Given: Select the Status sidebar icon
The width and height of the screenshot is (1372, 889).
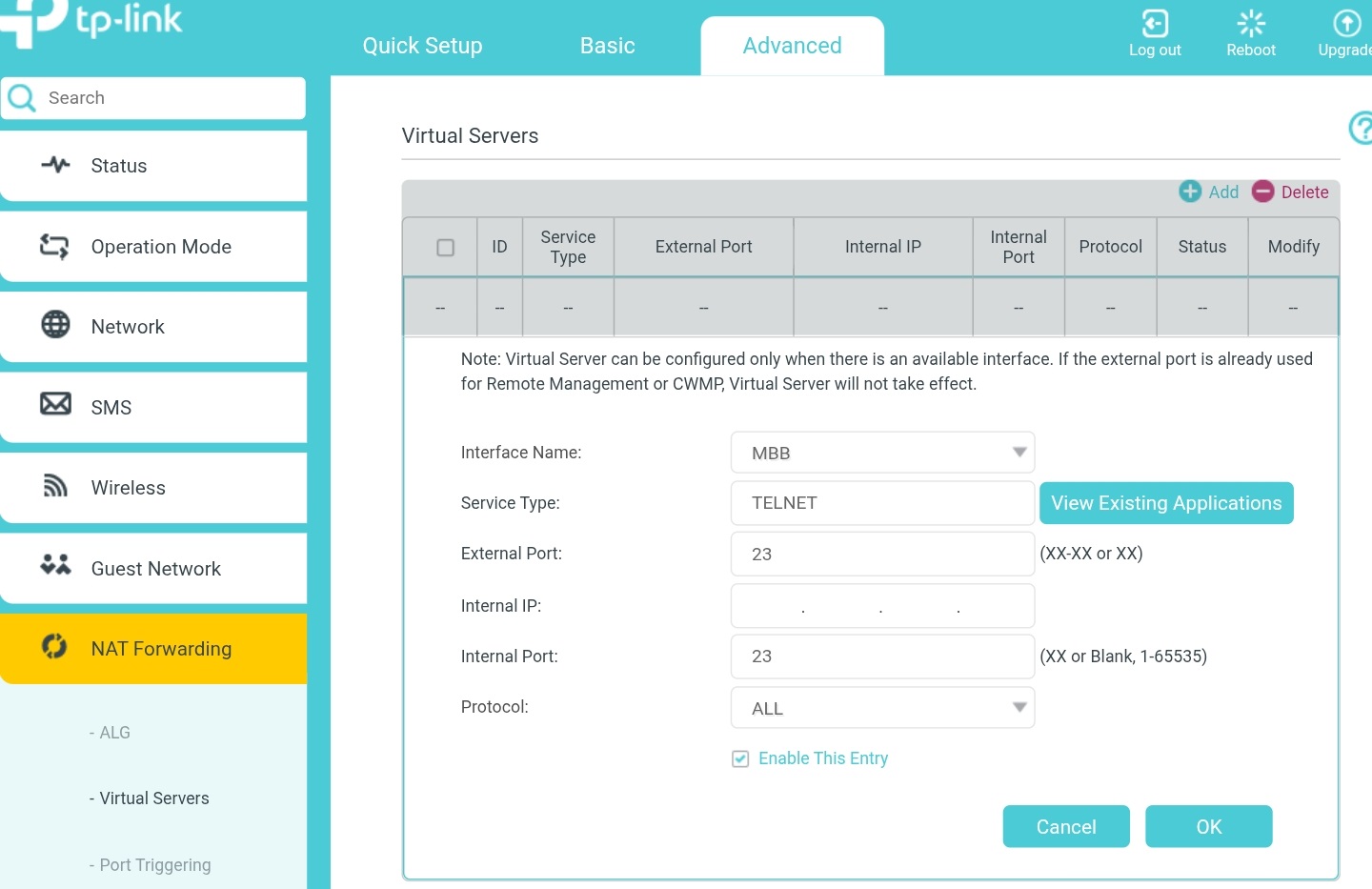Looking at the screenshot, I should tap(55, 164).
